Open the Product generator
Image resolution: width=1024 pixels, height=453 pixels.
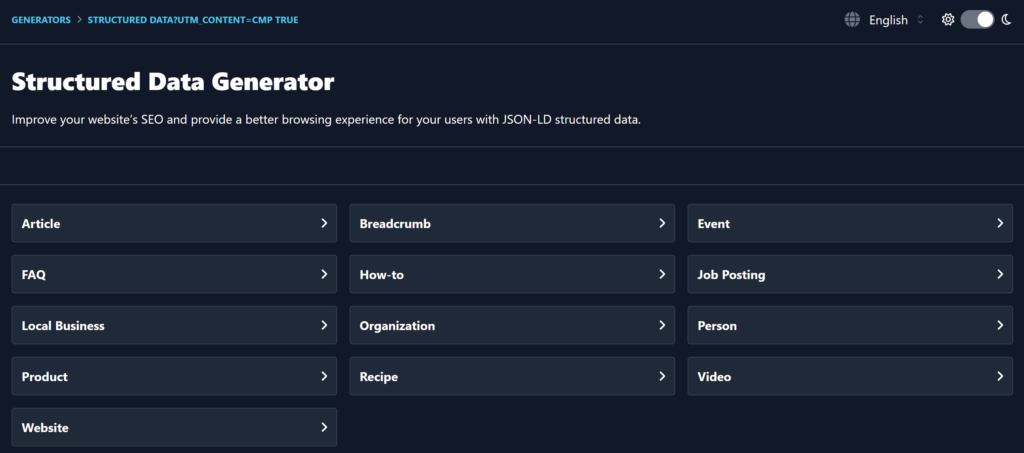pos(174,376)
